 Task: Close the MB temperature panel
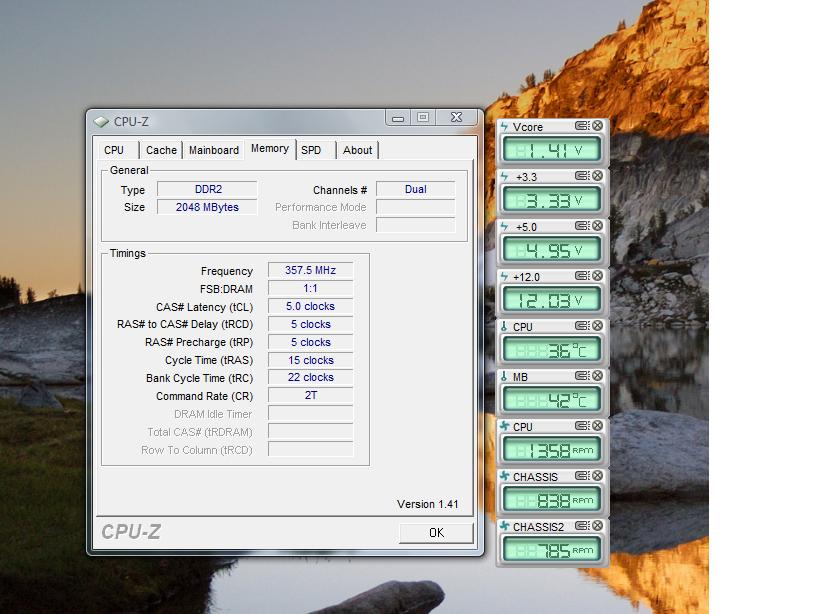click(597, 376)
